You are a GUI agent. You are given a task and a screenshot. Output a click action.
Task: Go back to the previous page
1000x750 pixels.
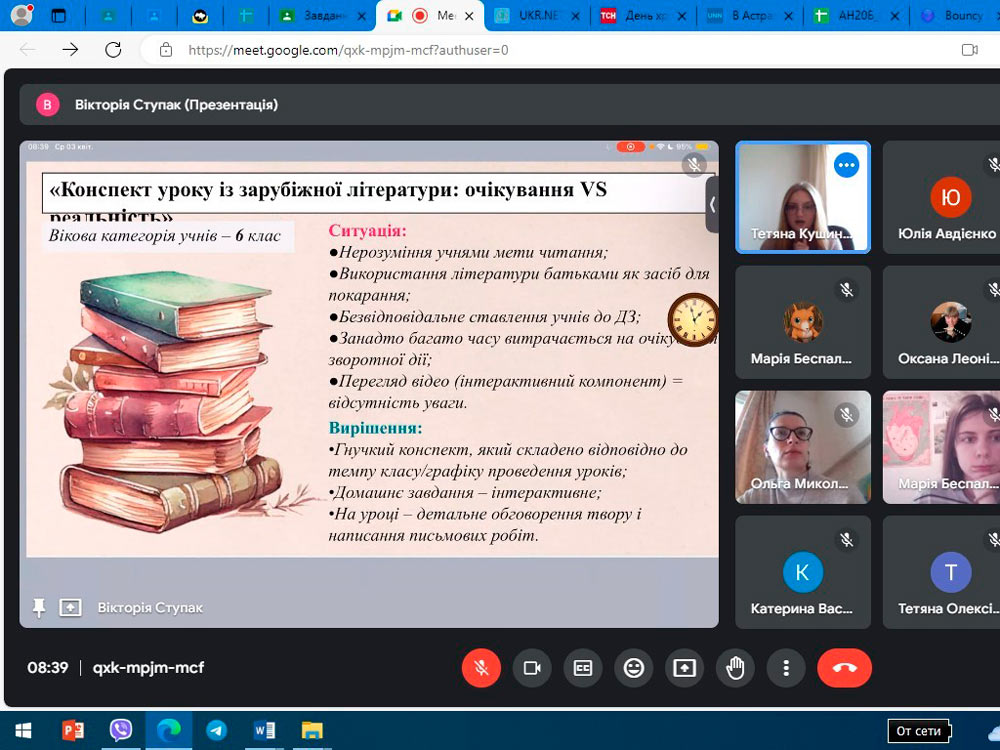(27, 50)
